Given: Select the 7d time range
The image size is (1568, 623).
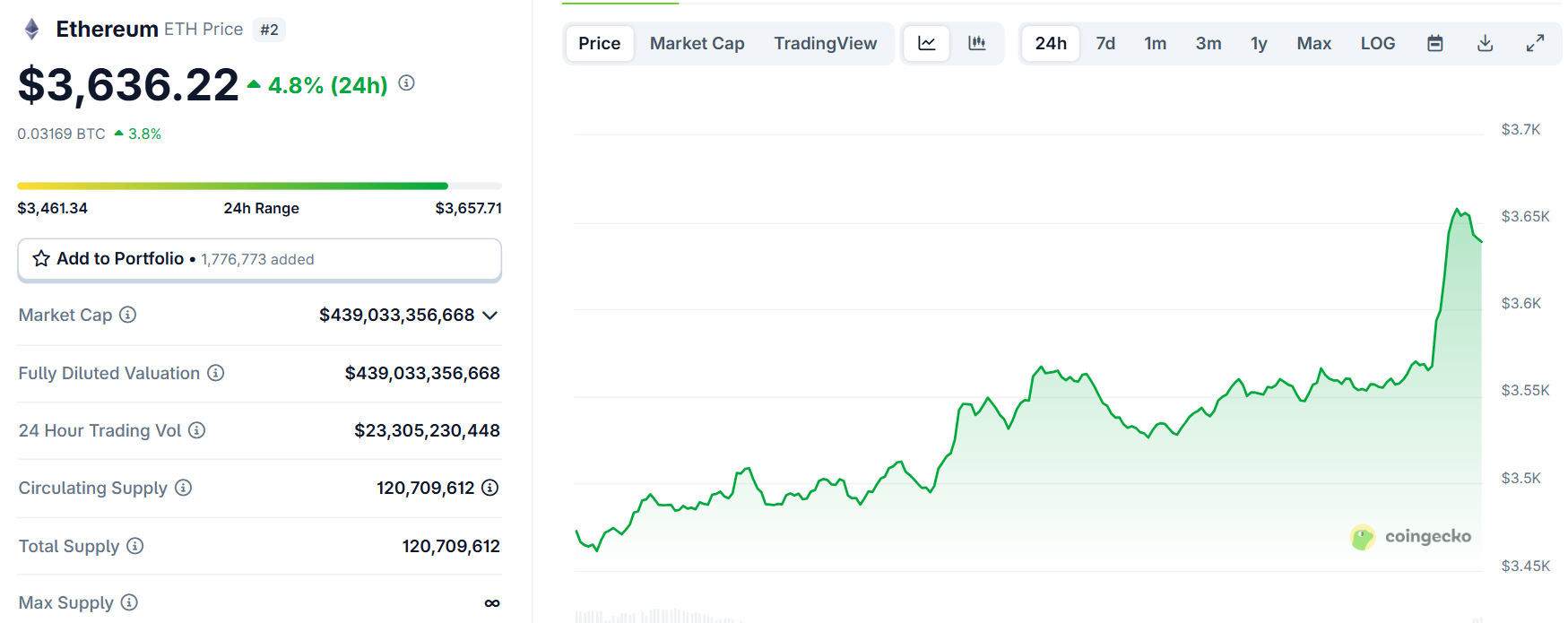Looking at the screenshot, I should click(1105, 43).
